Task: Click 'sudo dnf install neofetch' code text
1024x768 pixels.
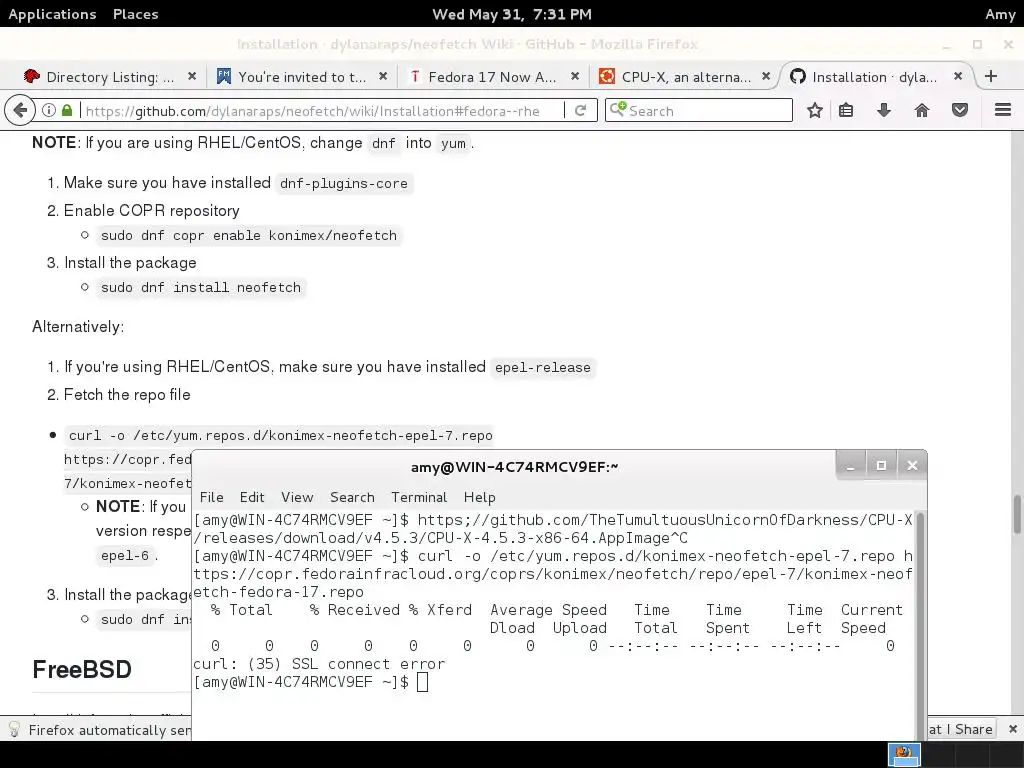Action: tap(201, 287)
